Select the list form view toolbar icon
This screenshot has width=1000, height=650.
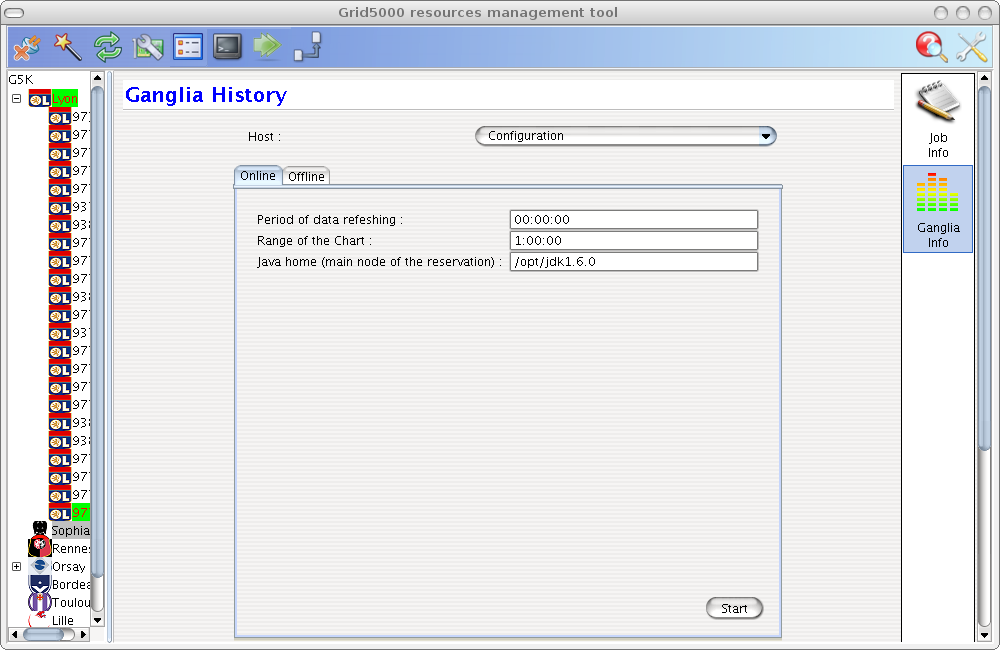click(188, 47)
